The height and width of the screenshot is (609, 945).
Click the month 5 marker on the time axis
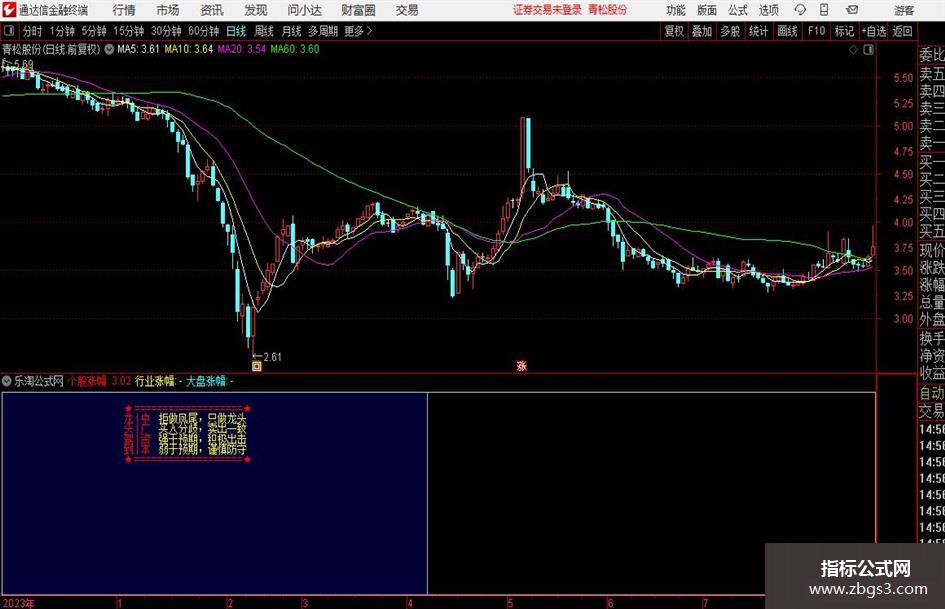click(510, 603)
